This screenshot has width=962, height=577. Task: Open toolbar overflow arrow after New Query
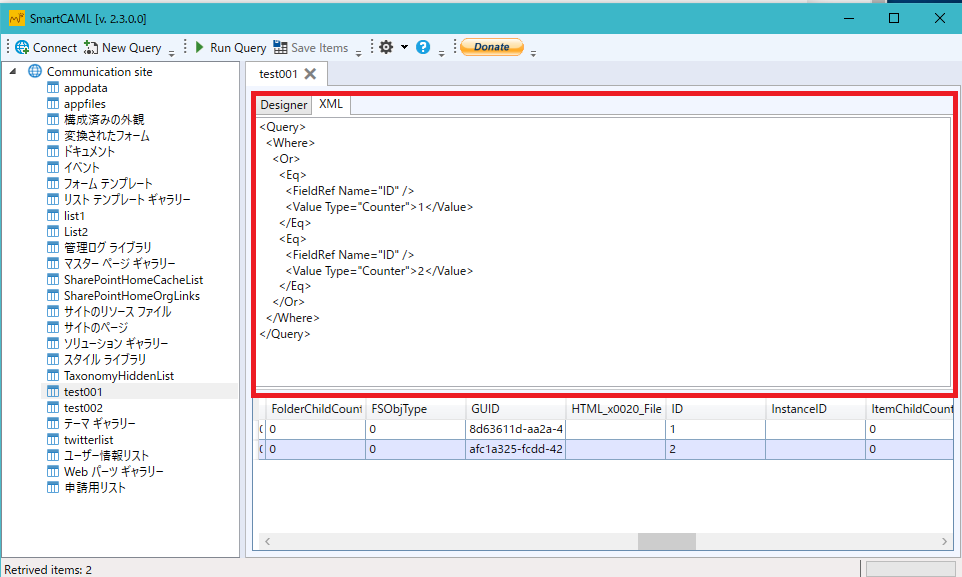click(x=171, y=53)
